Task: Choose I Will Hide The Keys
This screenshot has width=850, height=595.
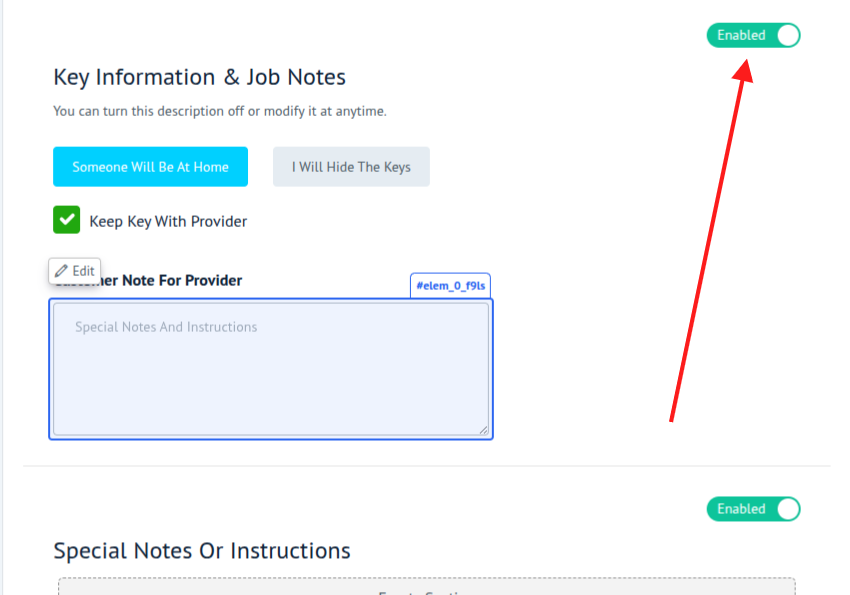Action: 351,167
